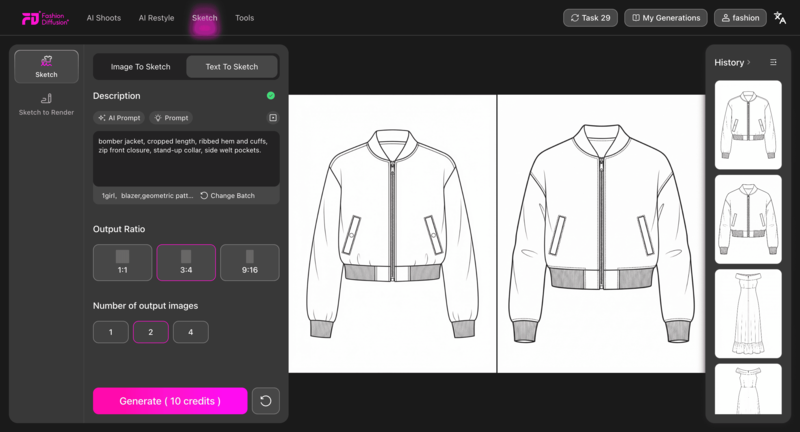Click the square icon right of Prompt
Image resolution: width=800 pixels, height=432 pixels.
[x=273, y=118]
